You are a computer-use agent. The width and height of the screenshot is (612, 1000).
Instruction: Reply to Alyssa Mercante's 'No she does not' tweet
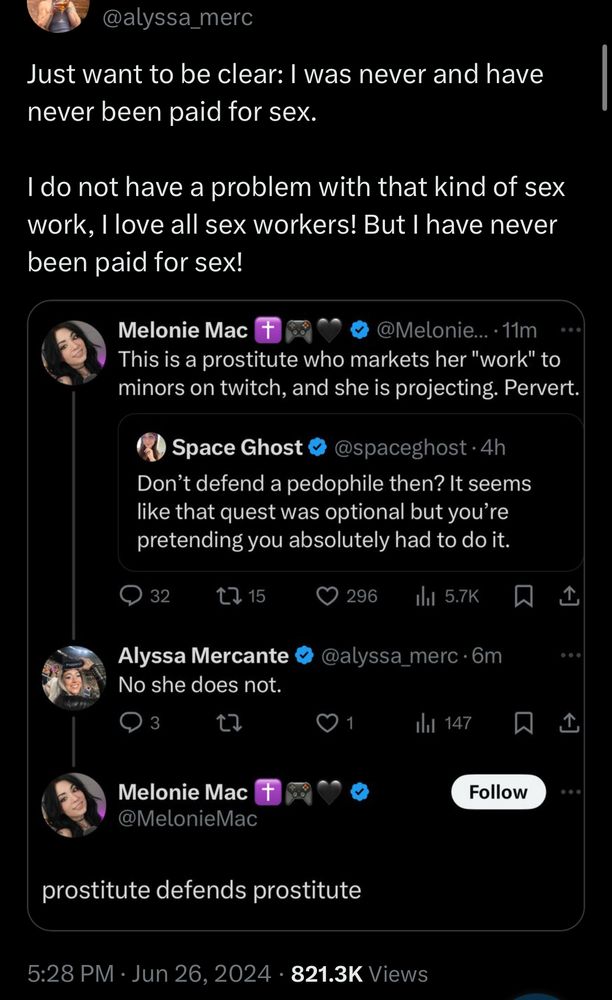[x=131, y=723]
